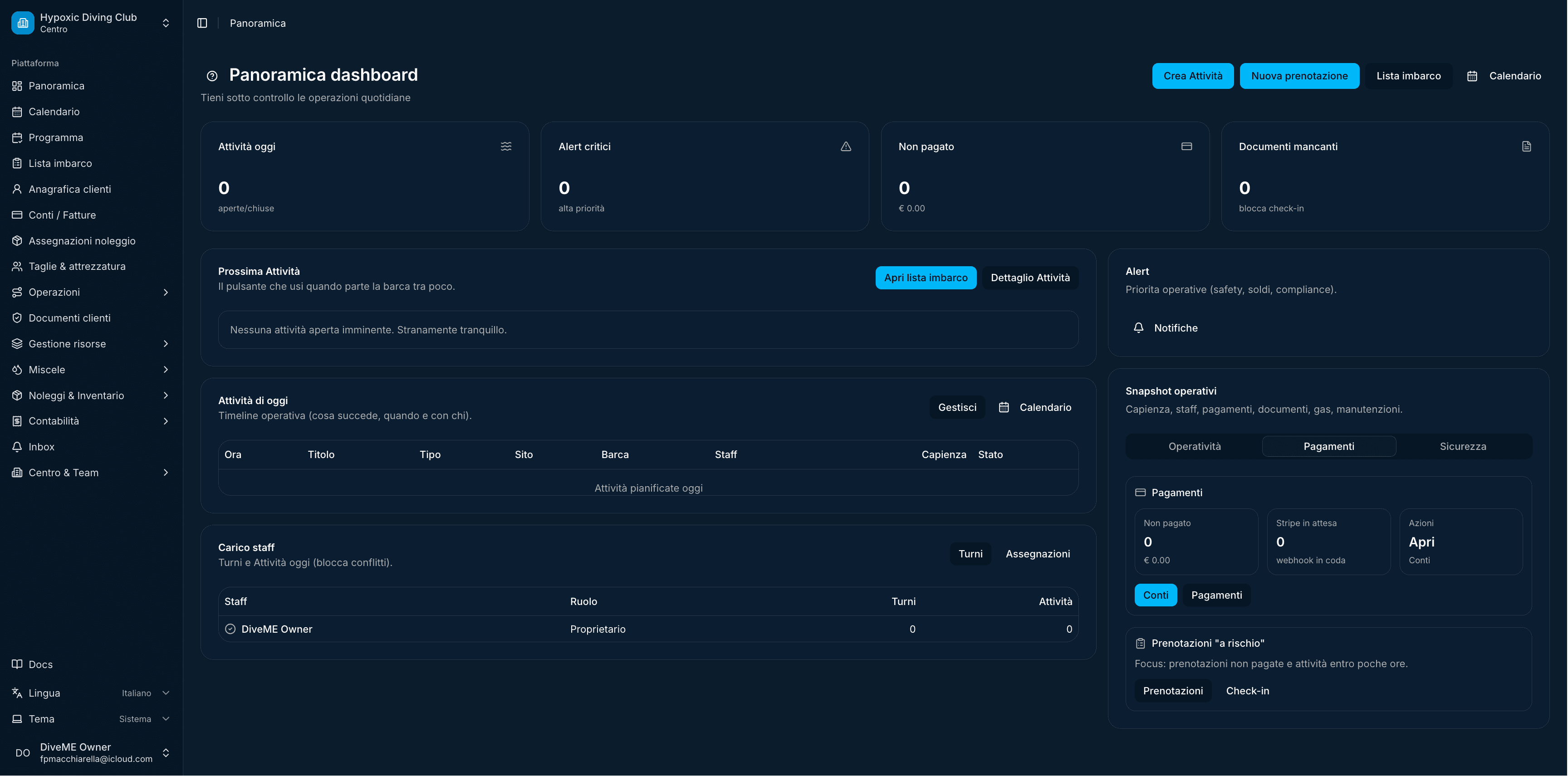Screen dimensions: 1568x776
Task: Switch to the Sicurezza snapshot tab
Action: point(1463,447)
